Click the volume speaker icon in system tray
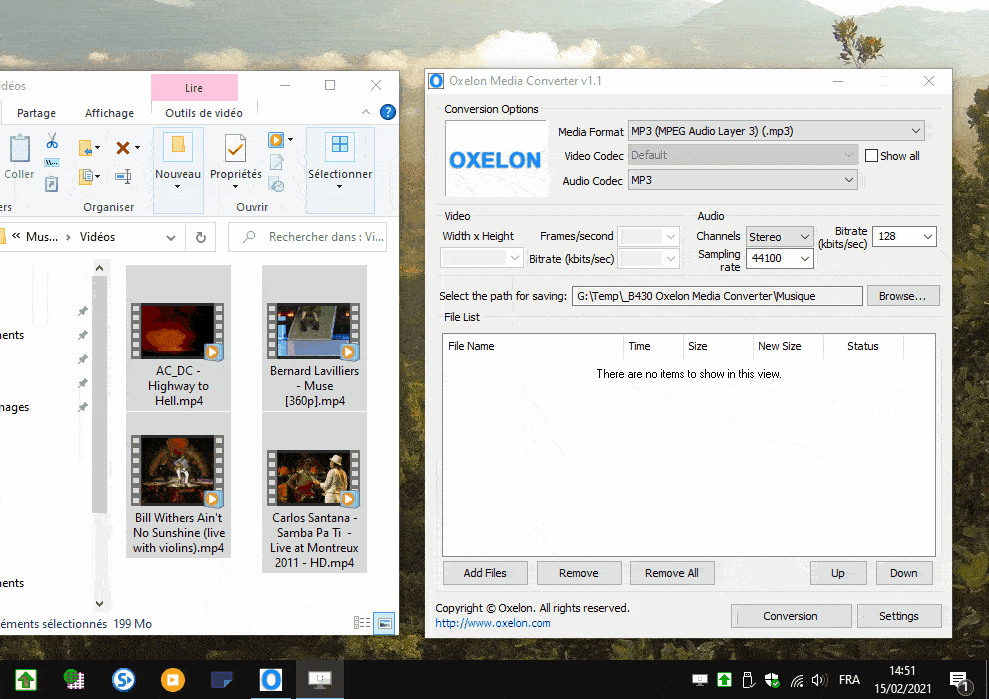Screen dimensions: 989x699 [819, 680]
